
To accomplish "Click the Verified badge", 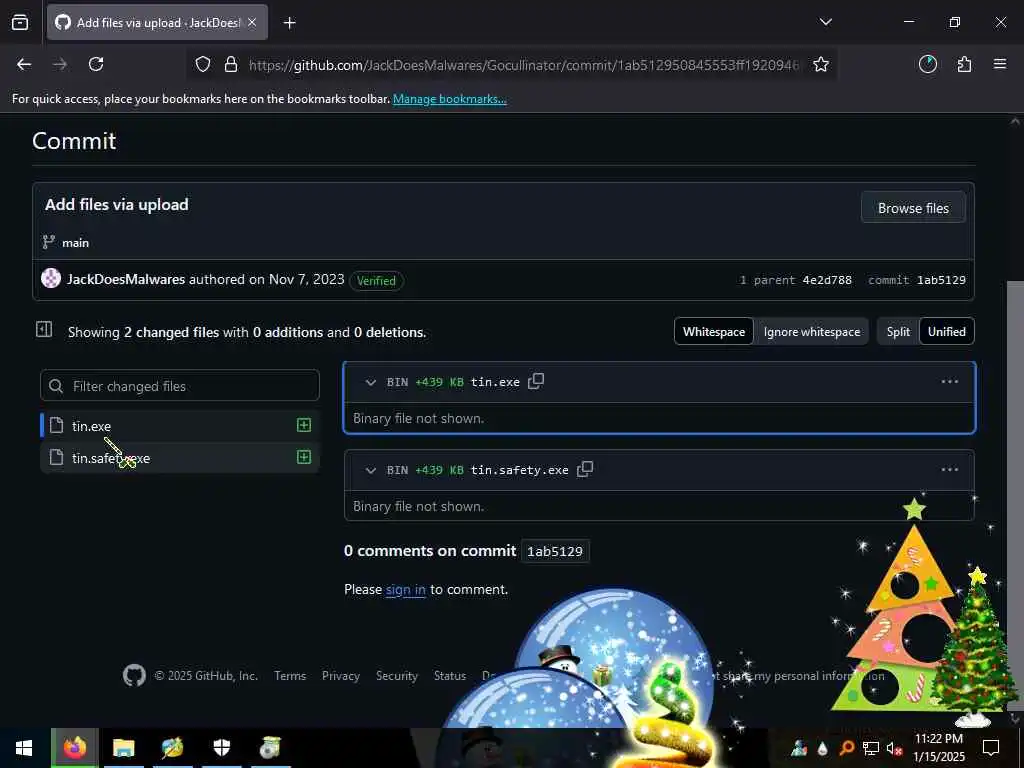I will point(376,281).
